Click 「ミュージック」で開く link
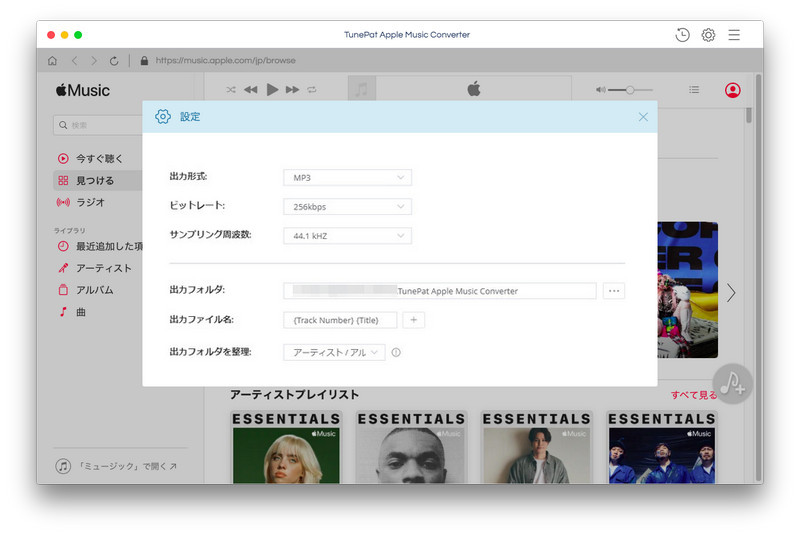The height and width of the screenshot is (536, 800). pyautogui.click(x=116, y=466)
